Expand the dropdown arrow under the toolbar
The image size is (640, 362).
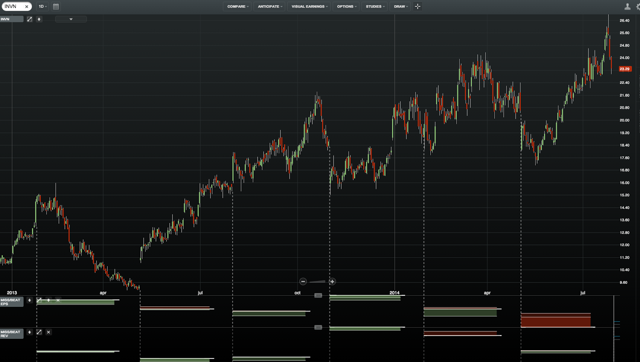point(71,19)
